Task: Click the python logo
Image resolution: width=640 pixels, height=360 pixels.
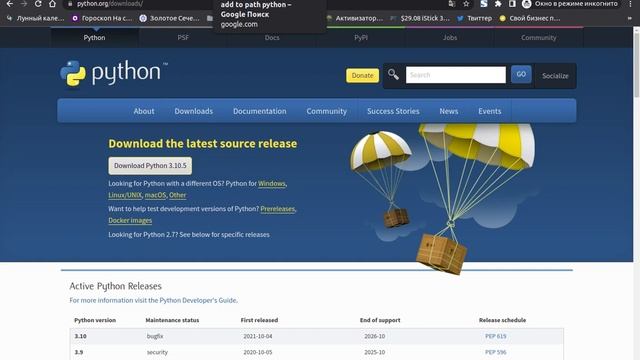Action: pyautogui.click(x=113, y=73)
